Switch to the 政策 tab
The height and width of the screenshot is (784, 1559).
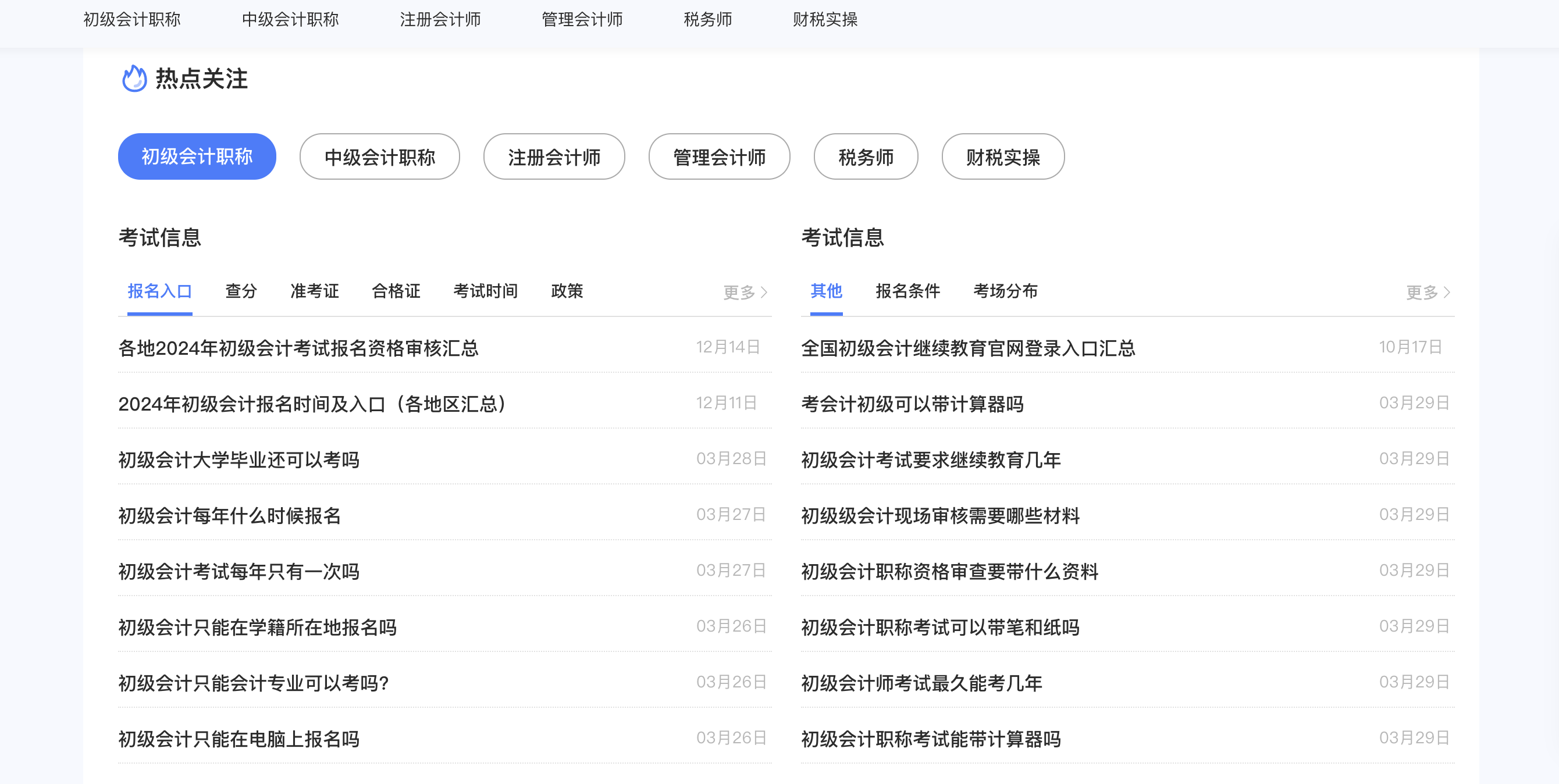click(x=568, y=291)
